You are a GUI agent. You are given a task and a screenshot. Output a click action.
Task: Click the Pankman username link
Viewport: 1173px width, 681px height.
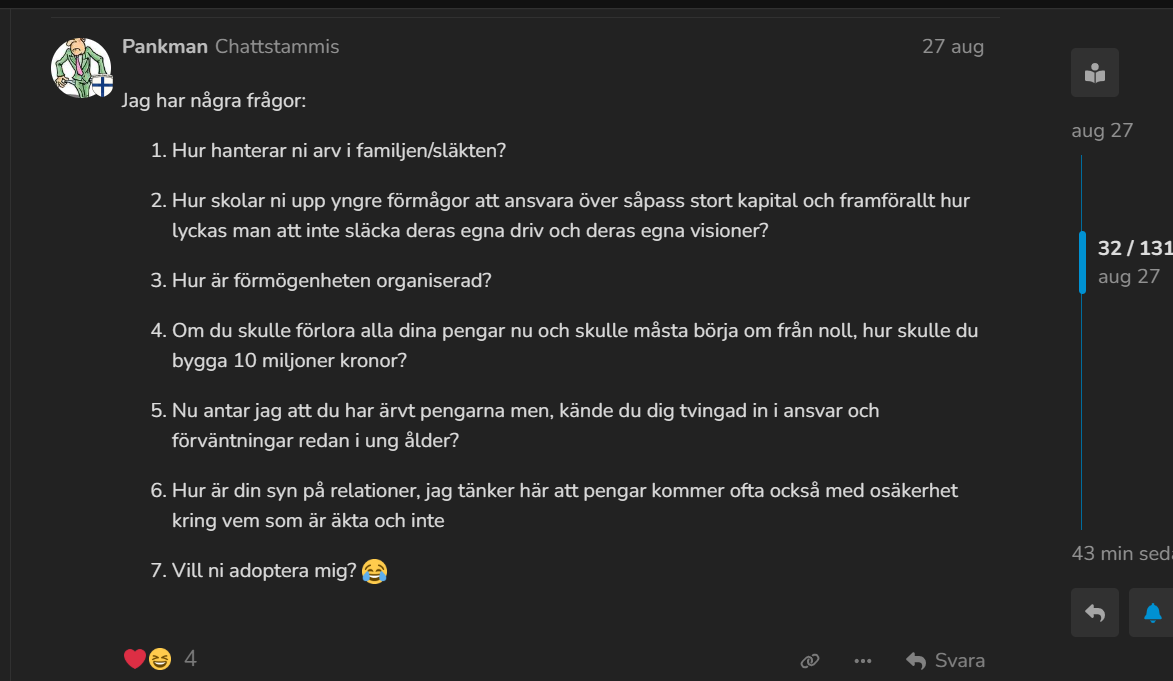tap(165, 47)
